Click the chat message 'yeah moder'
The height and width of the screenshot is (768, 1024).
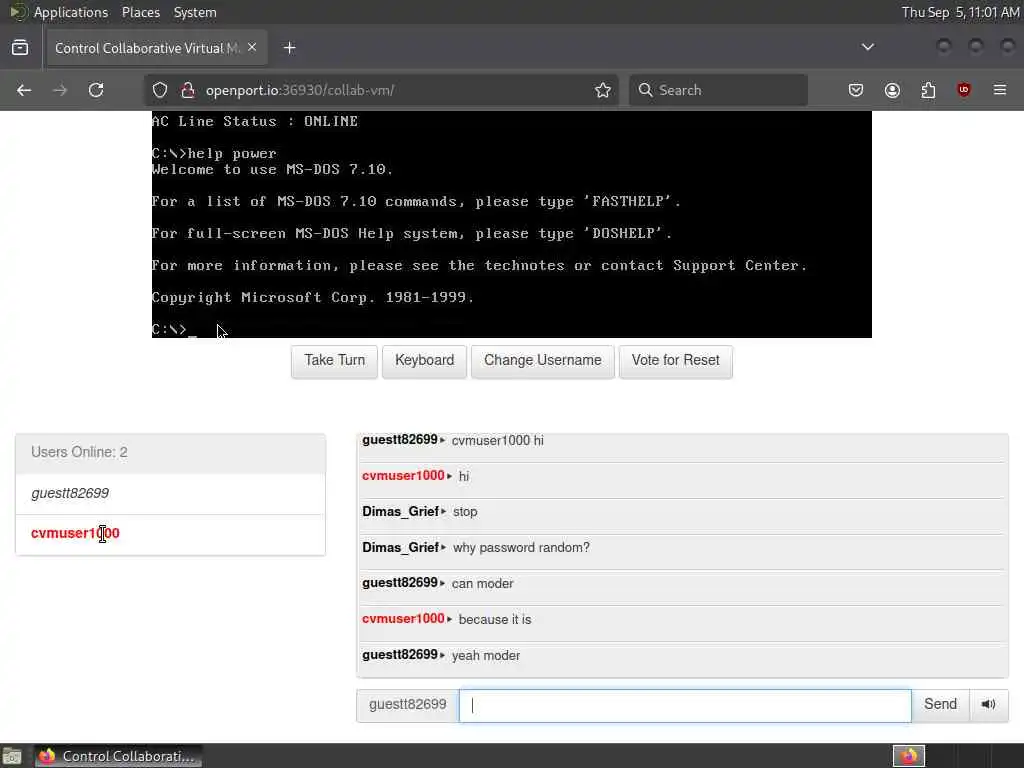[x=486, y=656]
